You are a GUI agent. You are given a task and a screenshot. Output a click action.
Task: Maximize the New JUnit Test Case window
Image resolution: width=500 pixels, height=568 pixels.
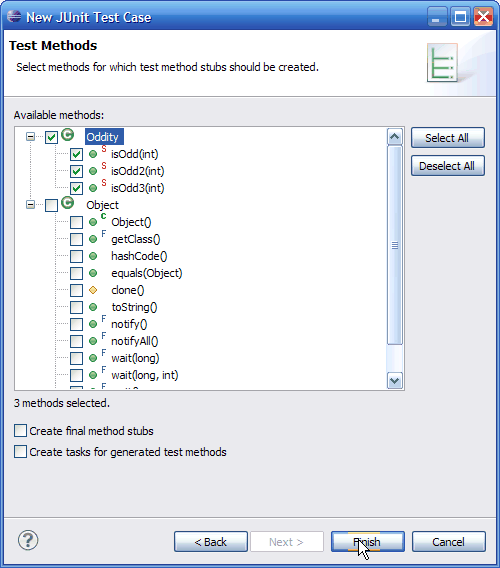(x=460, y=17)
